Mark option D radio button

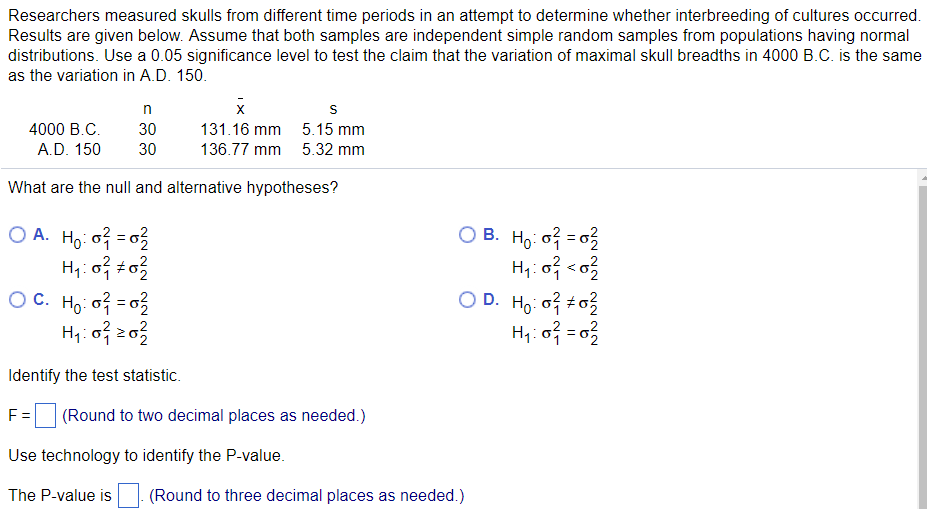click(x=467, y=300)
